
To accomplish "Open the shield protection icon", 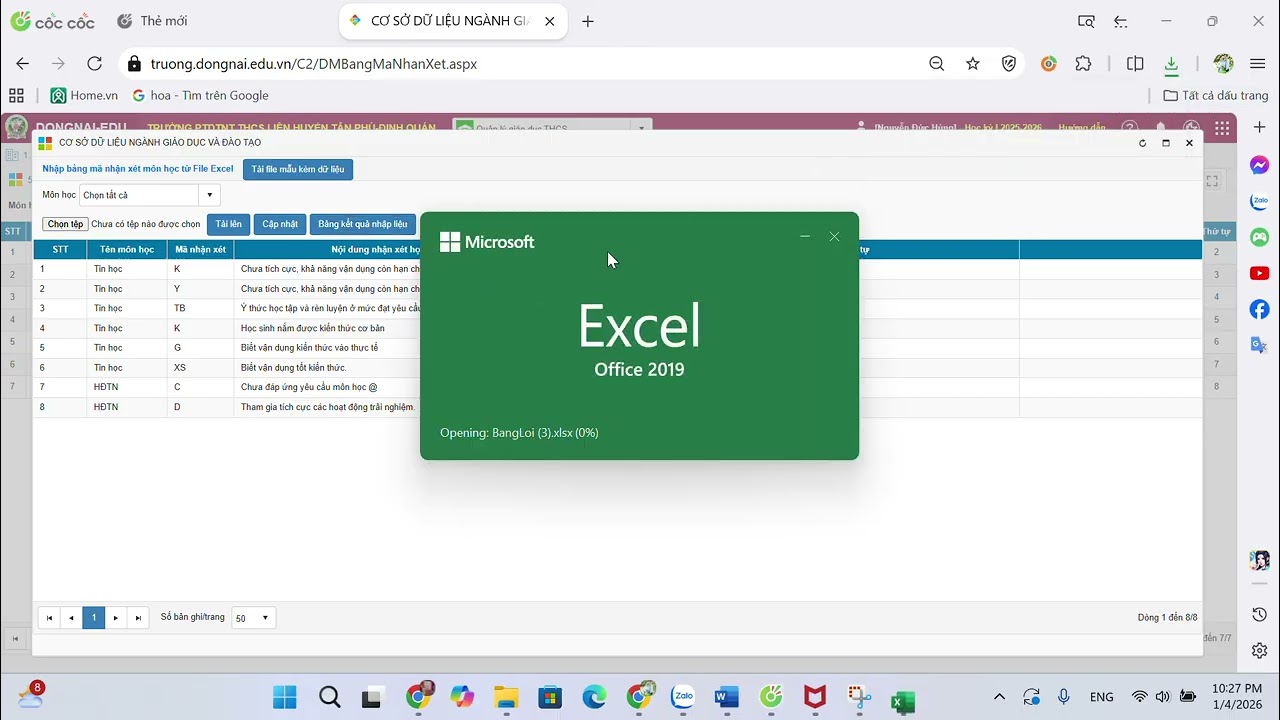I will click(x=1009, y=63).
